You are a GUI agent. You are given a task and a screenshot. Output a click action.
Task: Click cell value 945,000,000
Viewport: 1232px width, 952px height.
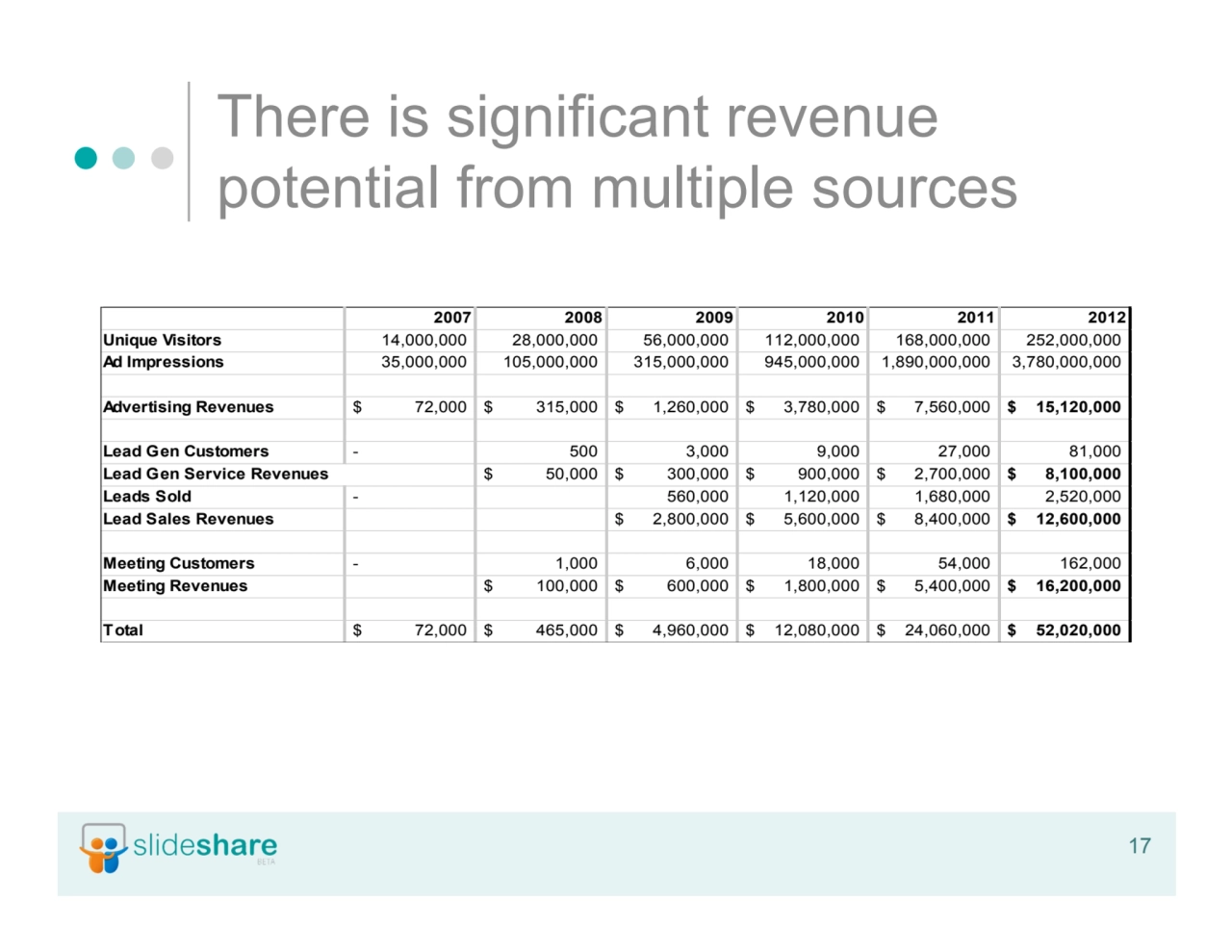tap(811, 362)
